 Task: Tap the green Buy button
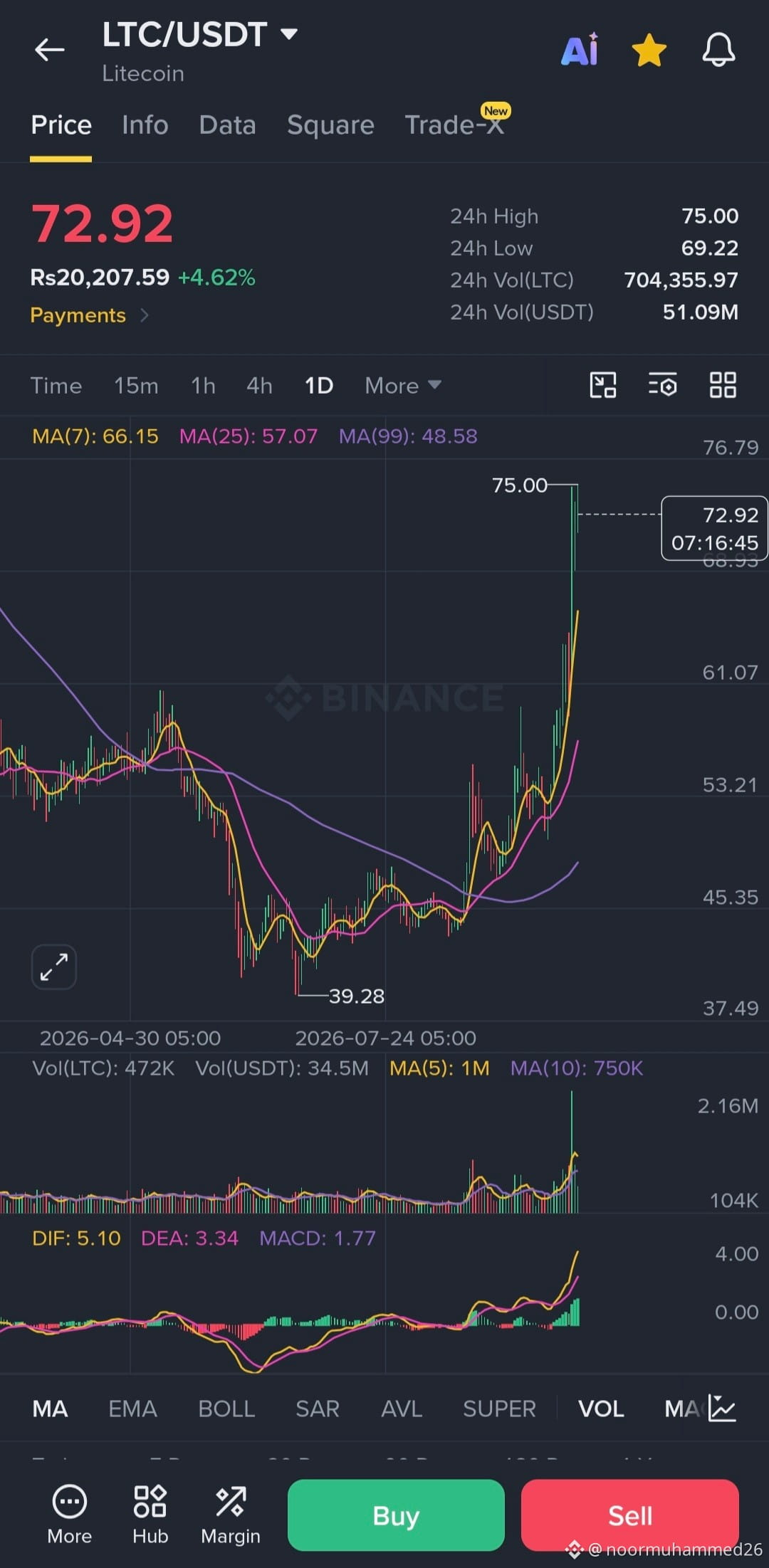coord(396,1515)
